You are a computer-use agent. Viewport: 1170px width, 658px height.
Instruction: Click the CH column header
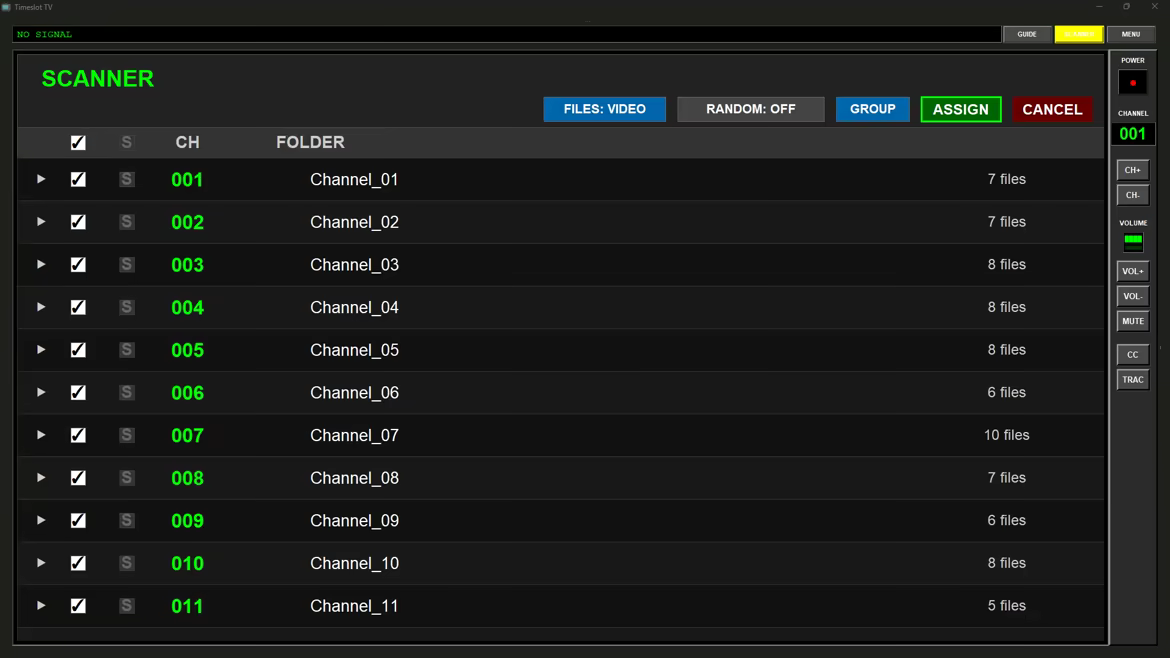tap(187, 142)
